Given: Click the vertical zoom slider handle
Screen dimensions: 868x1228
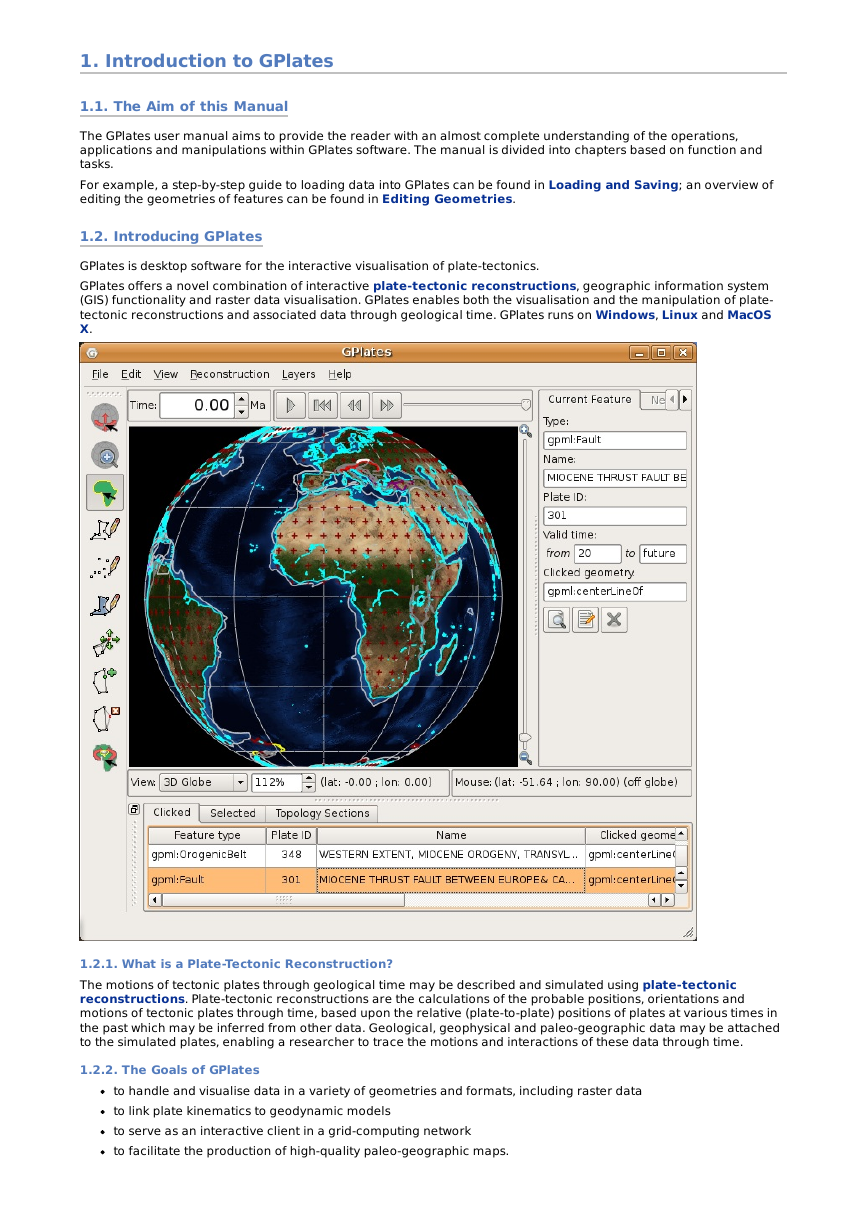Looking at the screenshot, I should pos(525,738).
